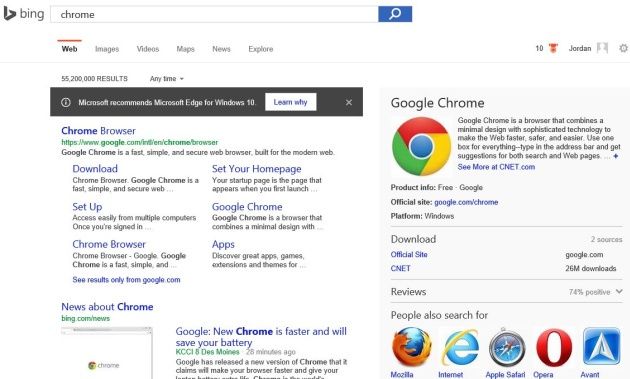Click the Bing logo
Image resolution: width=630 pixels, height=379 pixels.
click(24, 14)
